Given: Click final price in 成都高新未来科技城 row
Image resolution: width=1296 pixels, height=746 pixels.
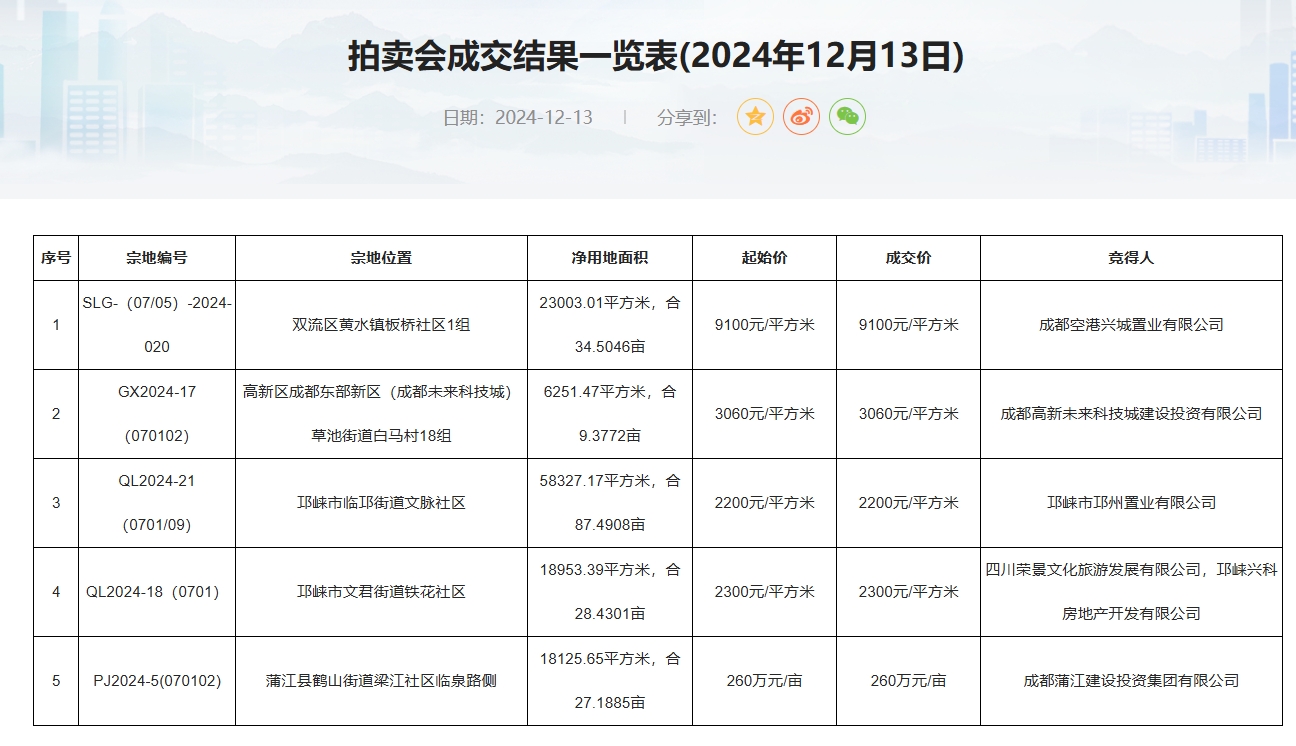Looking at the screenshot, I should click(908, 414).
